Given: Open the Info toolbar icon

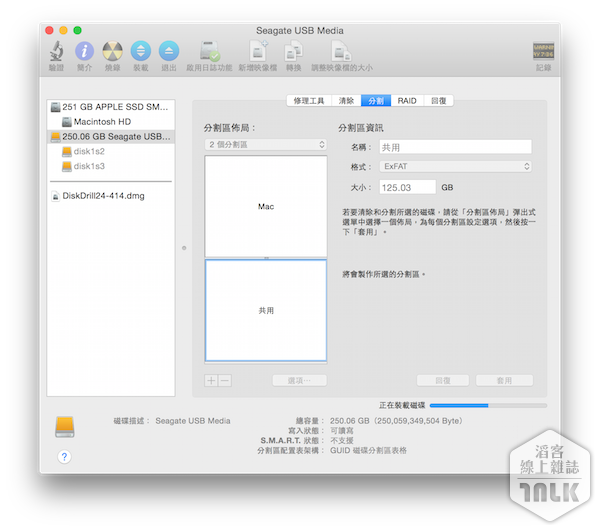Looking at the screenshot, I should [x=84, y=51].
